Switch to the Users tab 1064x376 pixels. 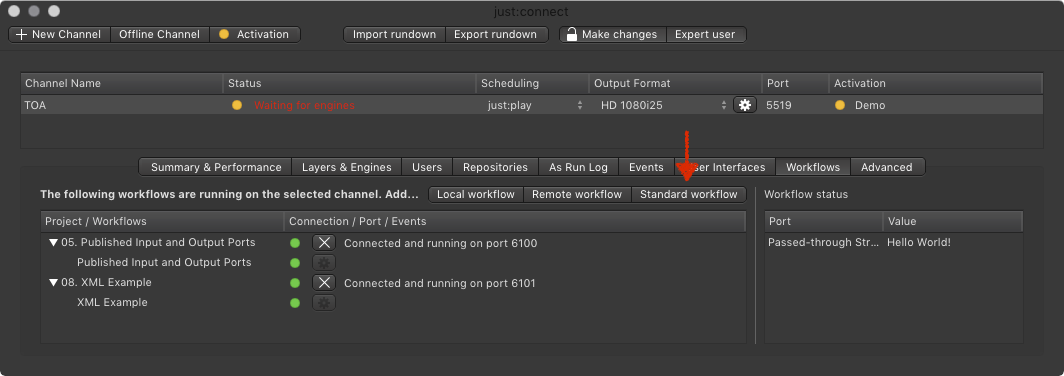click(427, 167)
